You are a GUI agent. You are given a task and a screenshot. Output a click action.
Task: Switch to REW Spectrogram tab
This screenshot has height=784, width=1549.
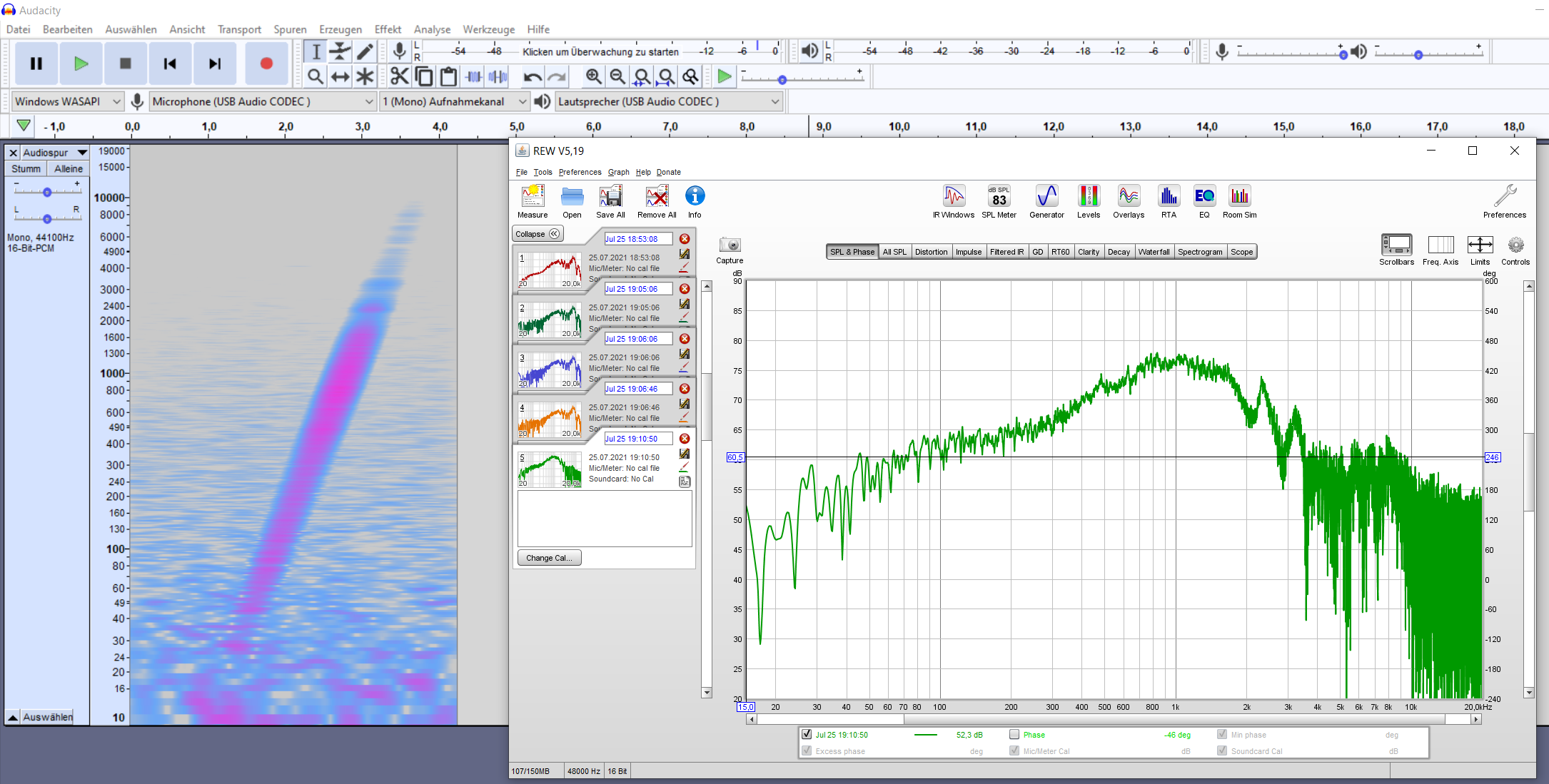tap(1200, 252)
